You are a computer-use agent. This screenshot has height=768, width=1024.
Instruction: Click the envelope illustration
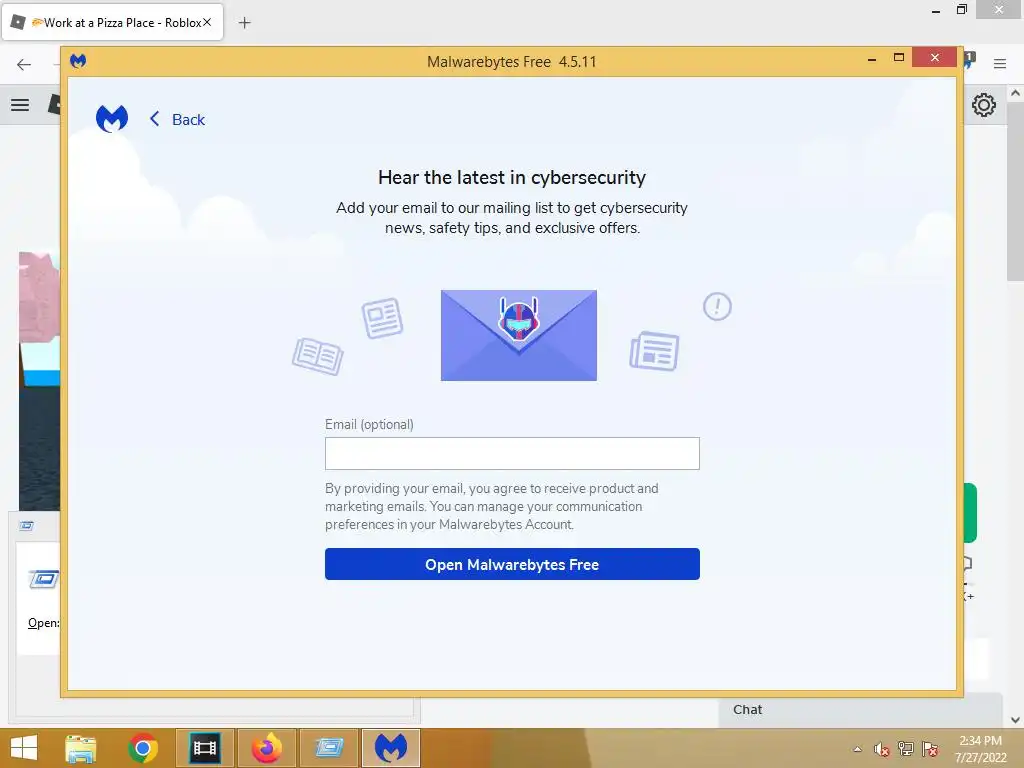click(519, 335)
